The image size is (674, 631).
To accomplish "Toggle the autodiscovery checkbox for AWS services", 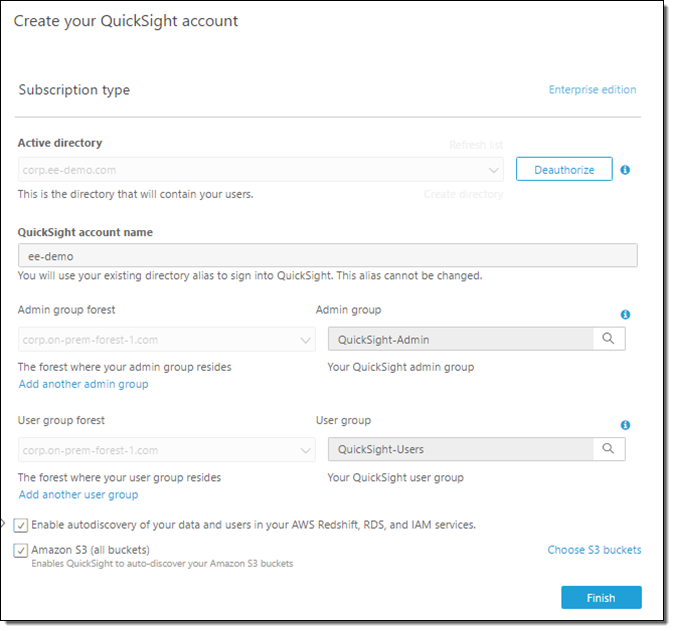I will coord(22,524).
